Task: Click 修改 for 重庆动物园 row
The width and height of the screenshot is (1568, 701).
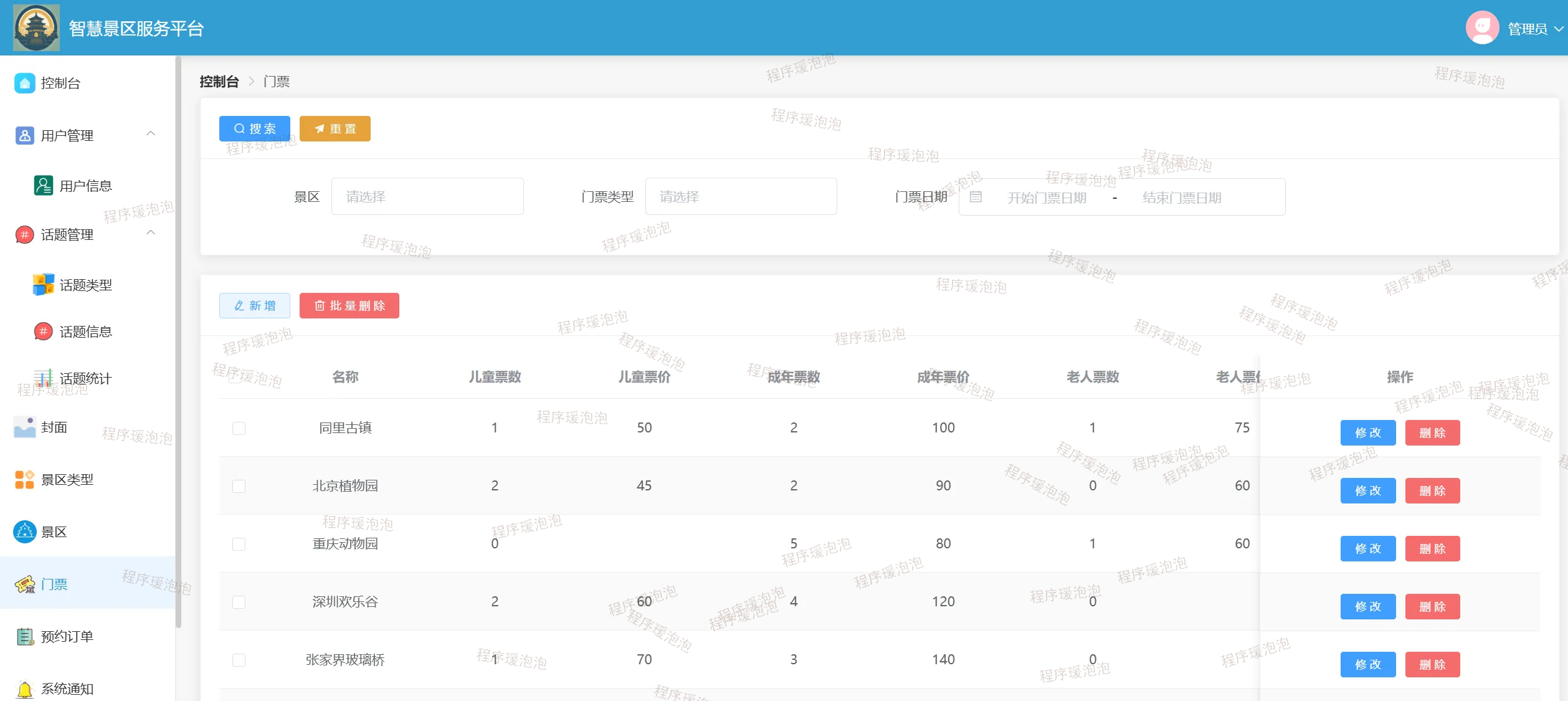Action: click(1367, 549)
